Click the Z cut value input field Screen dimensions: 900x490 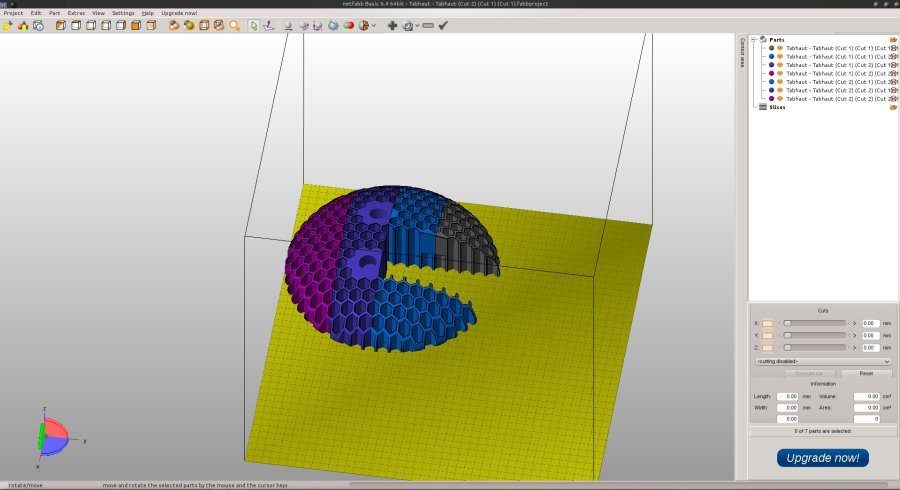[871, 347]
